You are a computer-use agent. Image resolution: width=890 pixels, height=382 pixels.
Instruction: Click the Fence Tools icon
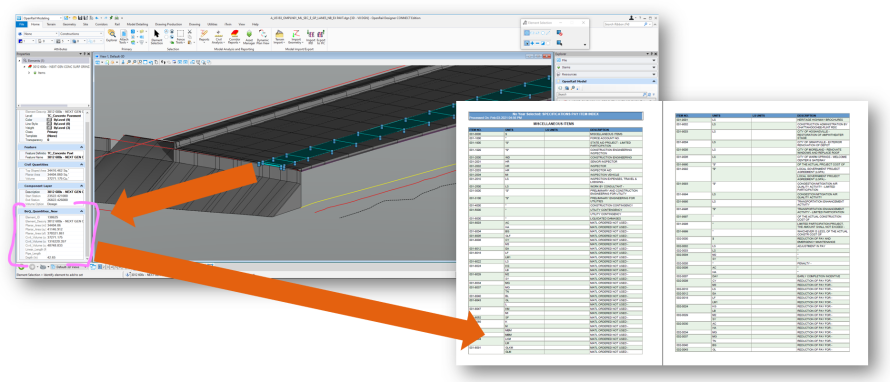[x=180, y=36]
